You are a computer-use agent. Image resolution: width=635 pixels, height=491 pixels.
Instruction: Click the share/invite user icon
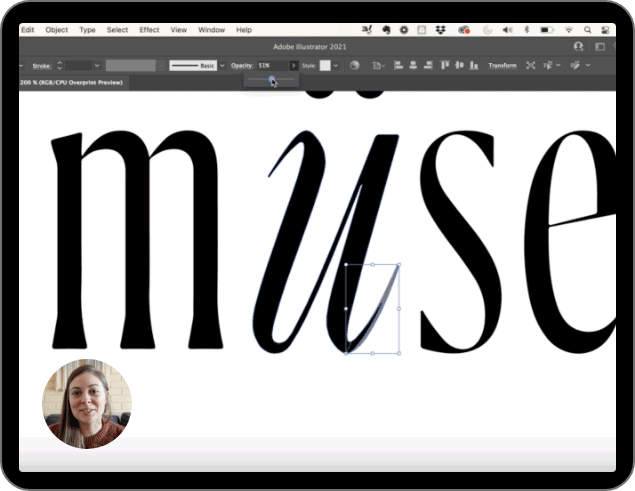tap(578, 47)
